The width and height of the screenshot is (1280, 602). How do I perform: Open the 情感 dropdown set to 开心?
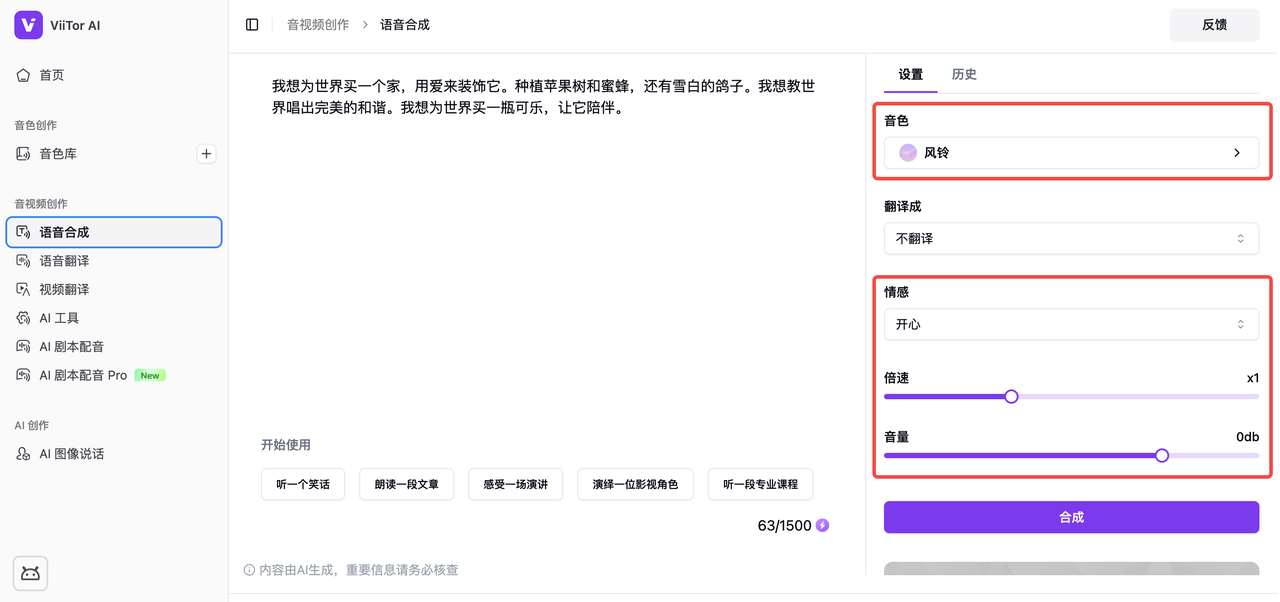tap(1071, 325)
